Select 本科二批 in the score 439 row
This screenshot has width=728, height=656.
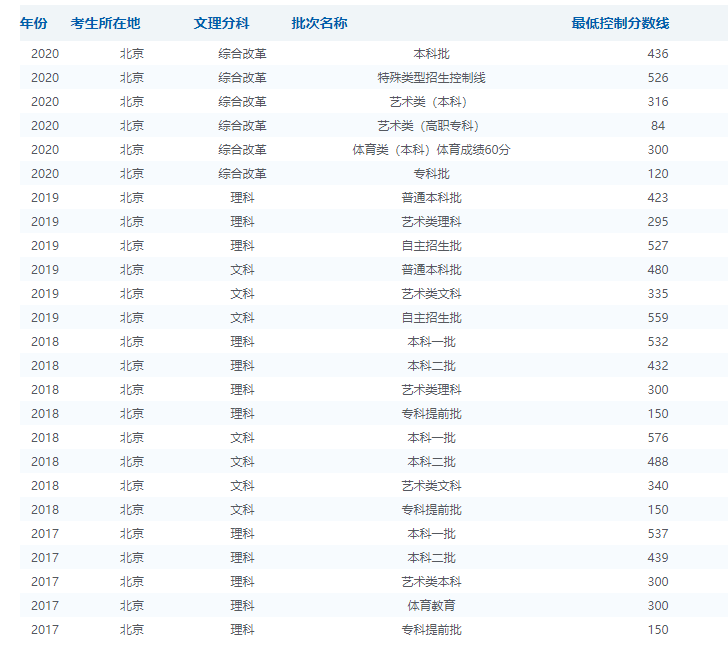point(431,558)
